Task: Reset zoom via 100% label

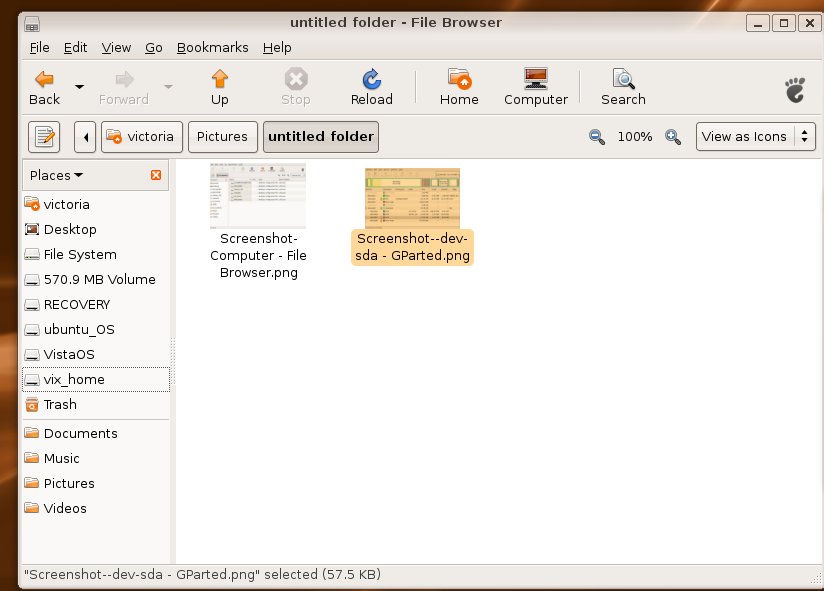Action: tap(634, 137)
